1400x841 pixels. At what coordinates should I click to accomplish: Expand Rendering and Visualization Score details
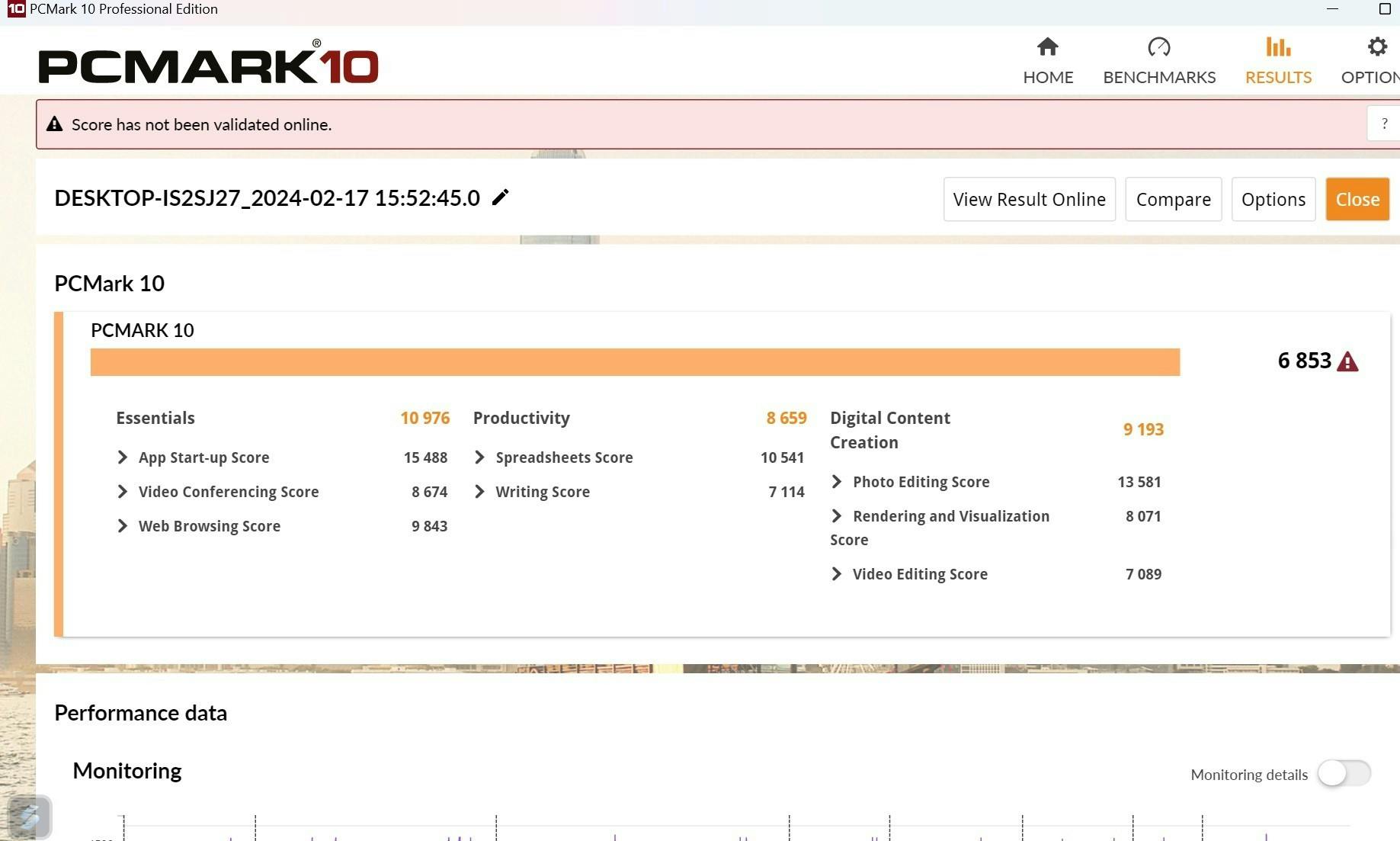(836, 516)
